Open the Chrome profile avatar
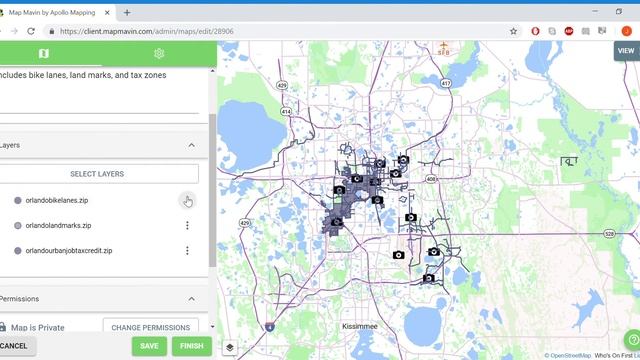This screenshot has height=360, width=640. tap(627, 31)
